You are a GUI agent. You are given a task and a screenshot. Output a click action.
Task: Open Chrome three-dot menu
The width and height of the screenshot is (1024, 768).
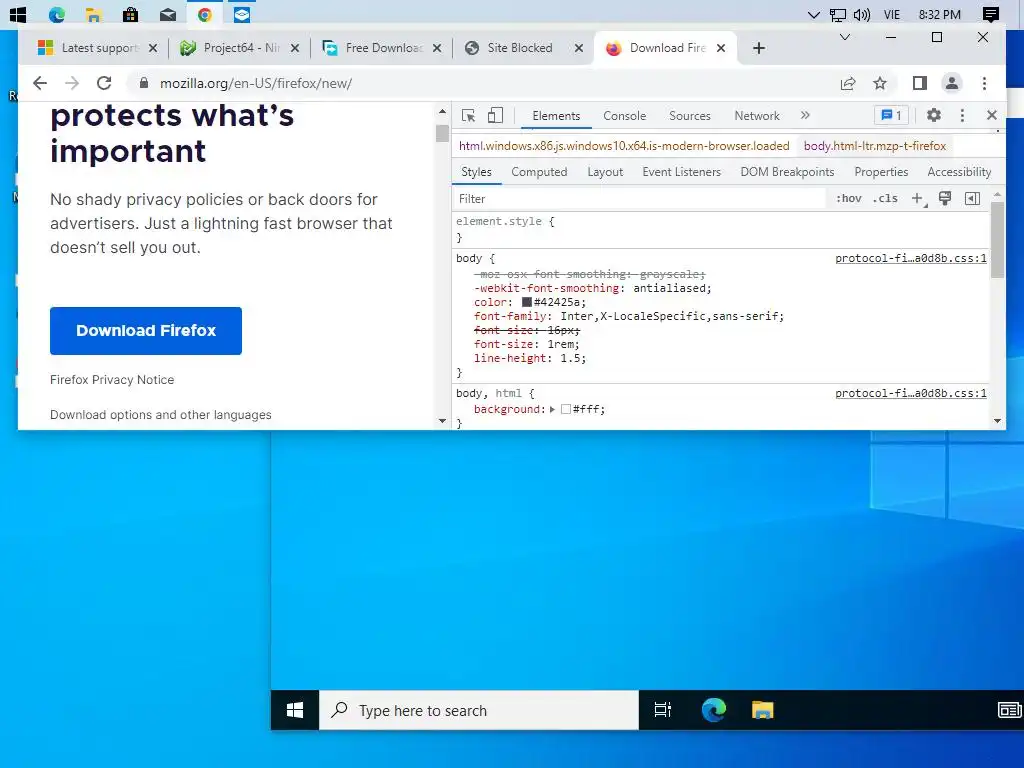tap(984, 83)
